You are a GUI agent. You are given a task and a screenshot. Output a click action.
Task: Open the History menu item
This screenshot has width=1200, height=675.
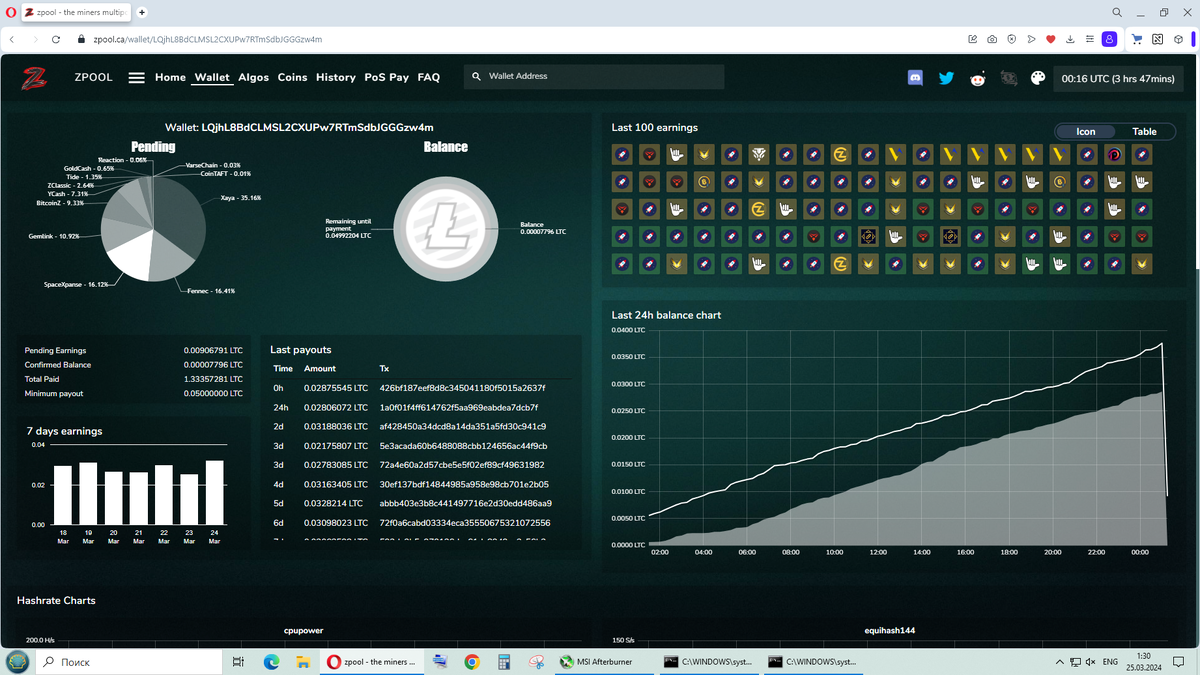pyautogui.click(x=336, y=77)
